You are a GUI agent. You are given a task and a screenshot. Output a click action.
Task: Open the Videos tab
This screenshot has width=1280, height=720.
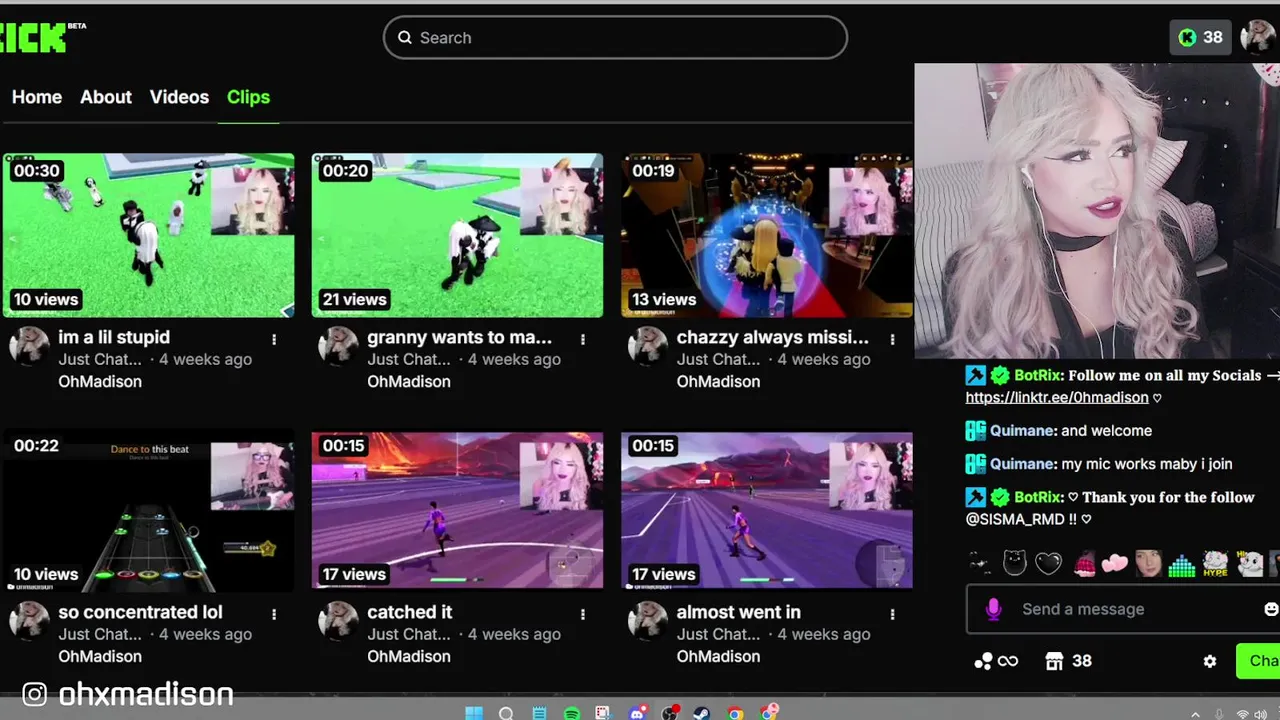179,97
